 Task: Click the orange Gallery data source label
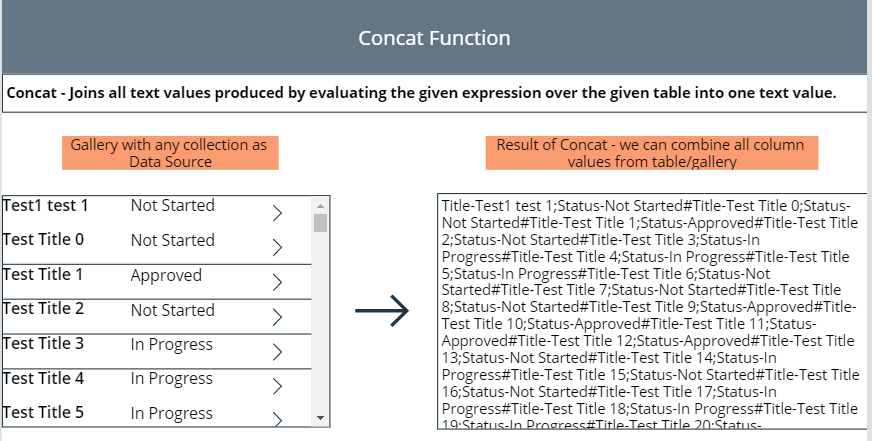click(169, 153)
